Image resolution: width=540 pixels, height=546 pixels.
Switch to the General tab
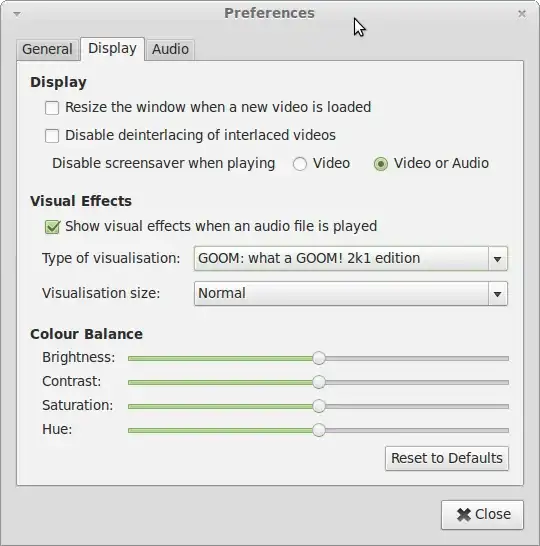pos(47,49)
